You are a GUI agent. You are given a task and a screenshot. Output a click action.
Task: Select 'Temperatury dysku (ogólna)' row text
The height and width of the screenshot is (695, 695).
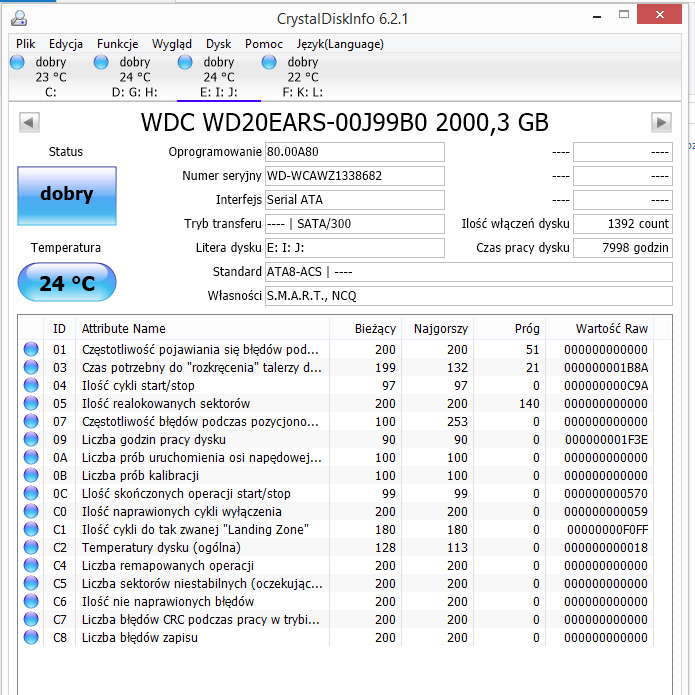tap(161, 547)
